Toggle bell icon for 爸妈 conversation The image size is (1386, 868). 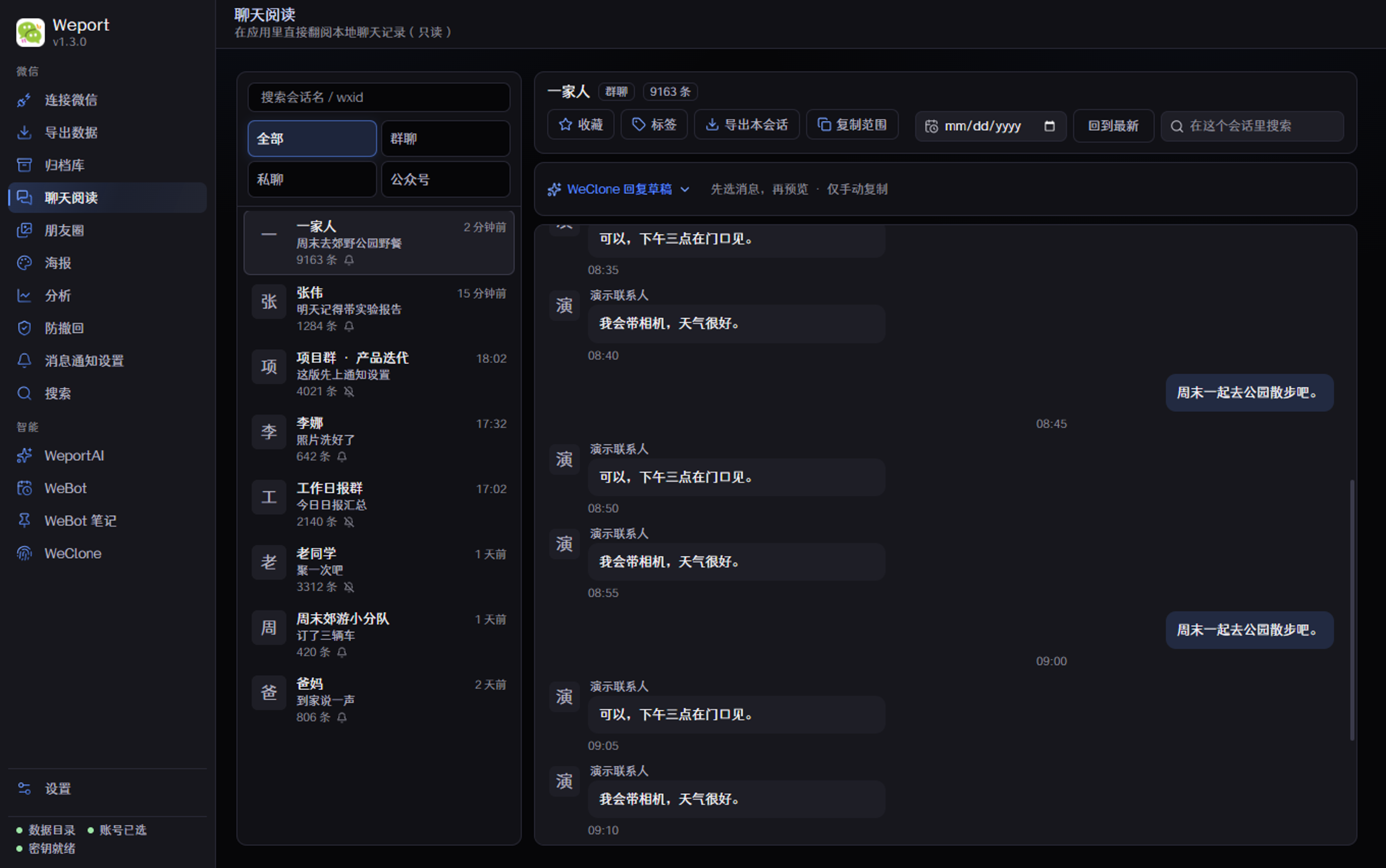(342, 718)
